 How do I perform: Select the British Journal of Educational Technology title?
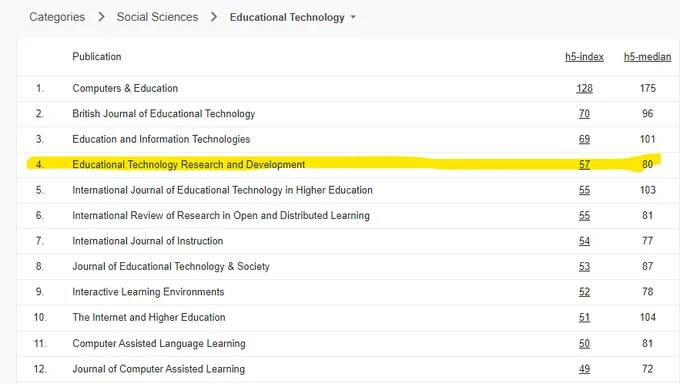163,114
